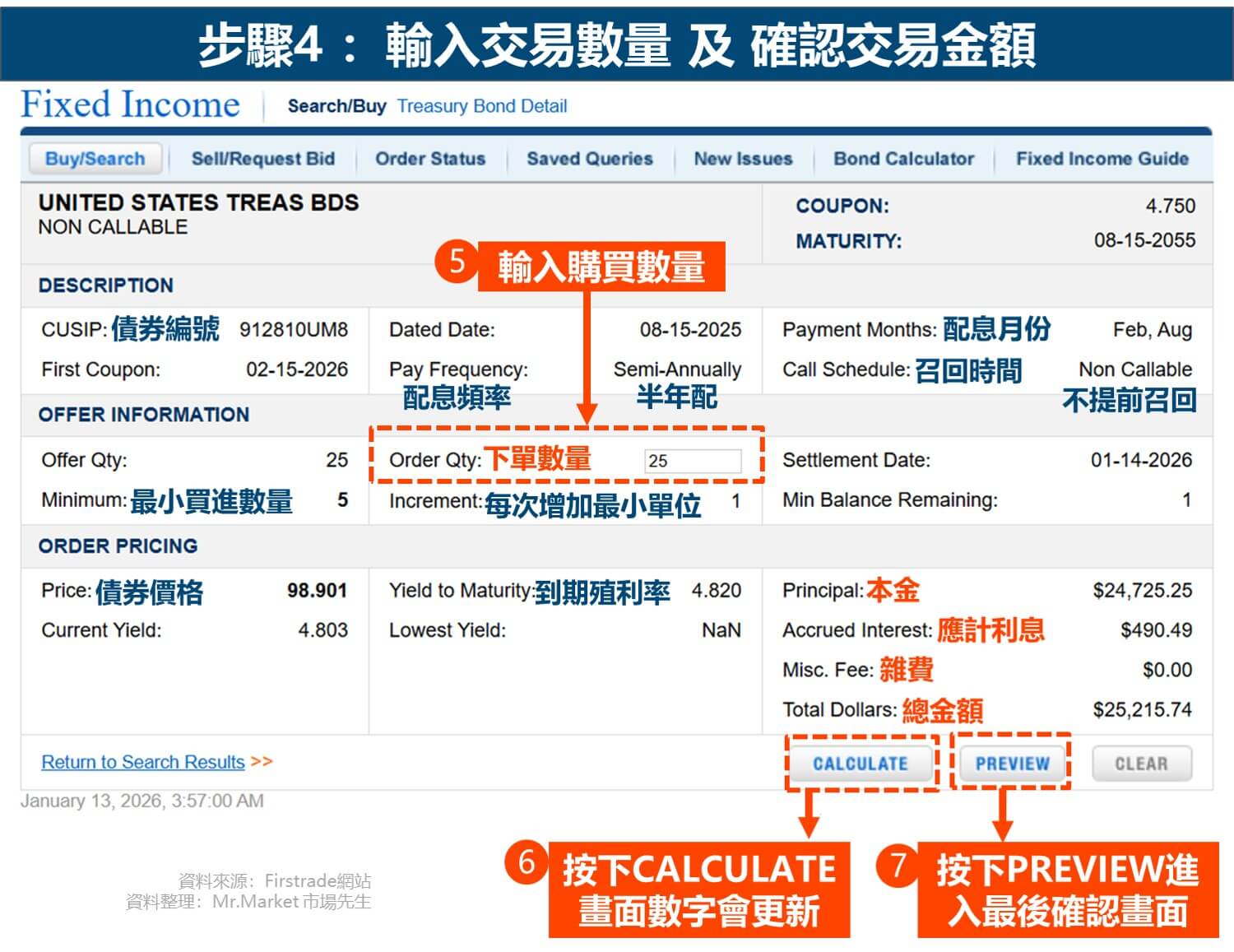Click the CUSIP number 912810UM8
The width and height of the screenshot is (1234, 952).
294,329
